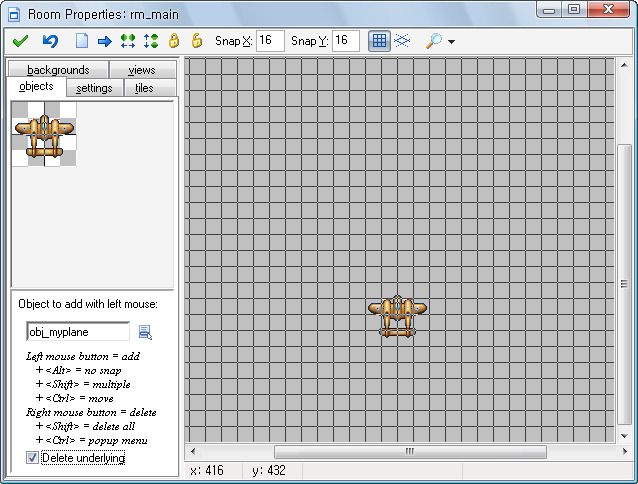Image resolution: width=638 pixels, height=484 pixels.
Task: Click the Snap X input field
Action: pos(270,41)
